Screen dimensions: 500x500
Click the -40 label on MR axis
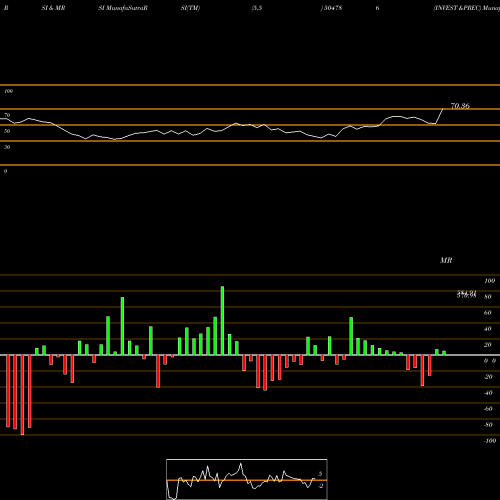(x=488, y=393)
